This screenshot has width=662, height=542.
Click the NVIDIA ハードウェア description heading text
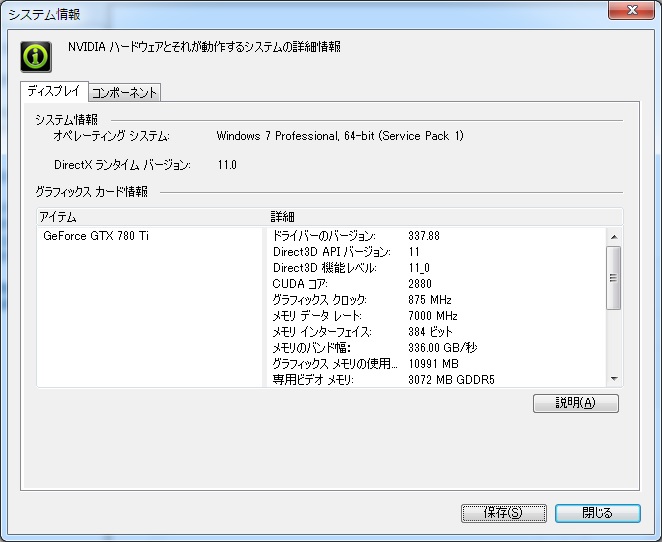click(x=204, y=47)
